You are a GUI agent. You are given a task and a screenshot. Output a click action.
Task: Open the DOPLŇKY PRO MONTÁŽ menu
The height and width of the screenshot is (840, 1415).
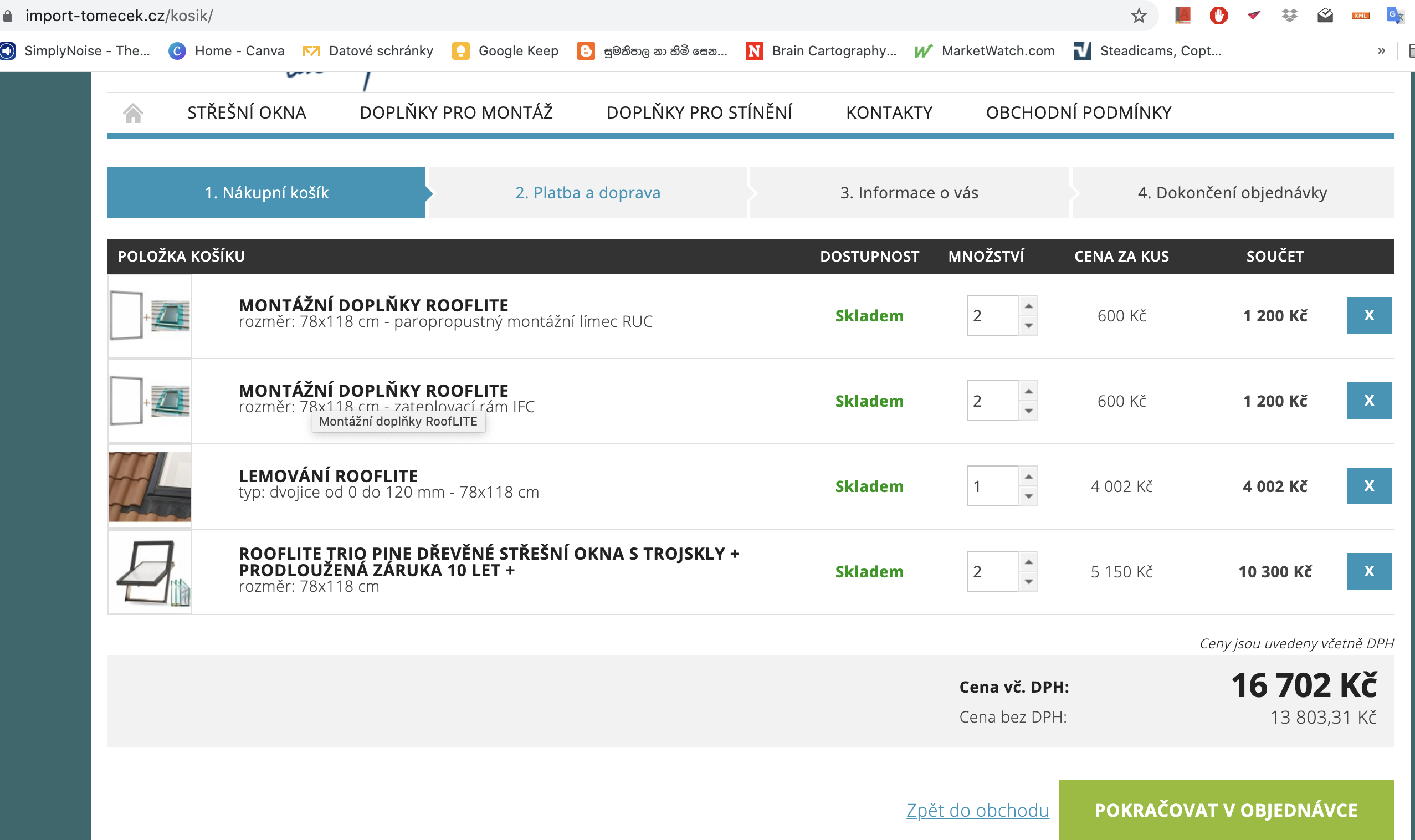coord(456,112)
